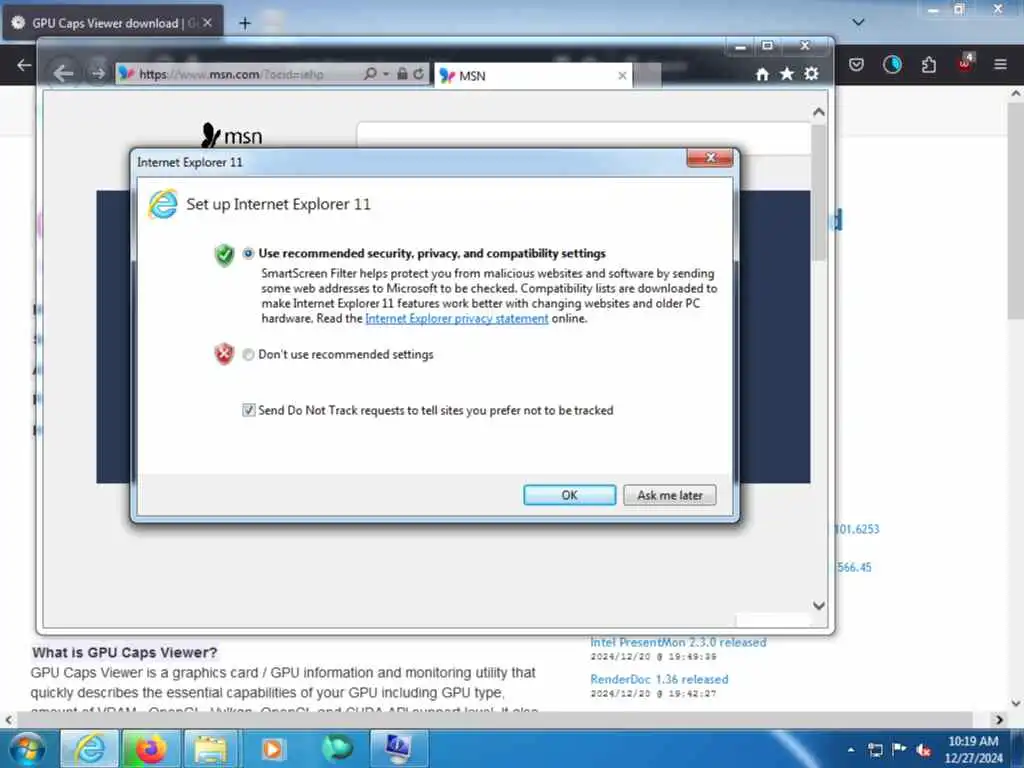Image resolution: width=1024 pixels, height=768 pixels.
Task: Click 'What is GPU Caps Viewer?' heading
Action: 125,652
